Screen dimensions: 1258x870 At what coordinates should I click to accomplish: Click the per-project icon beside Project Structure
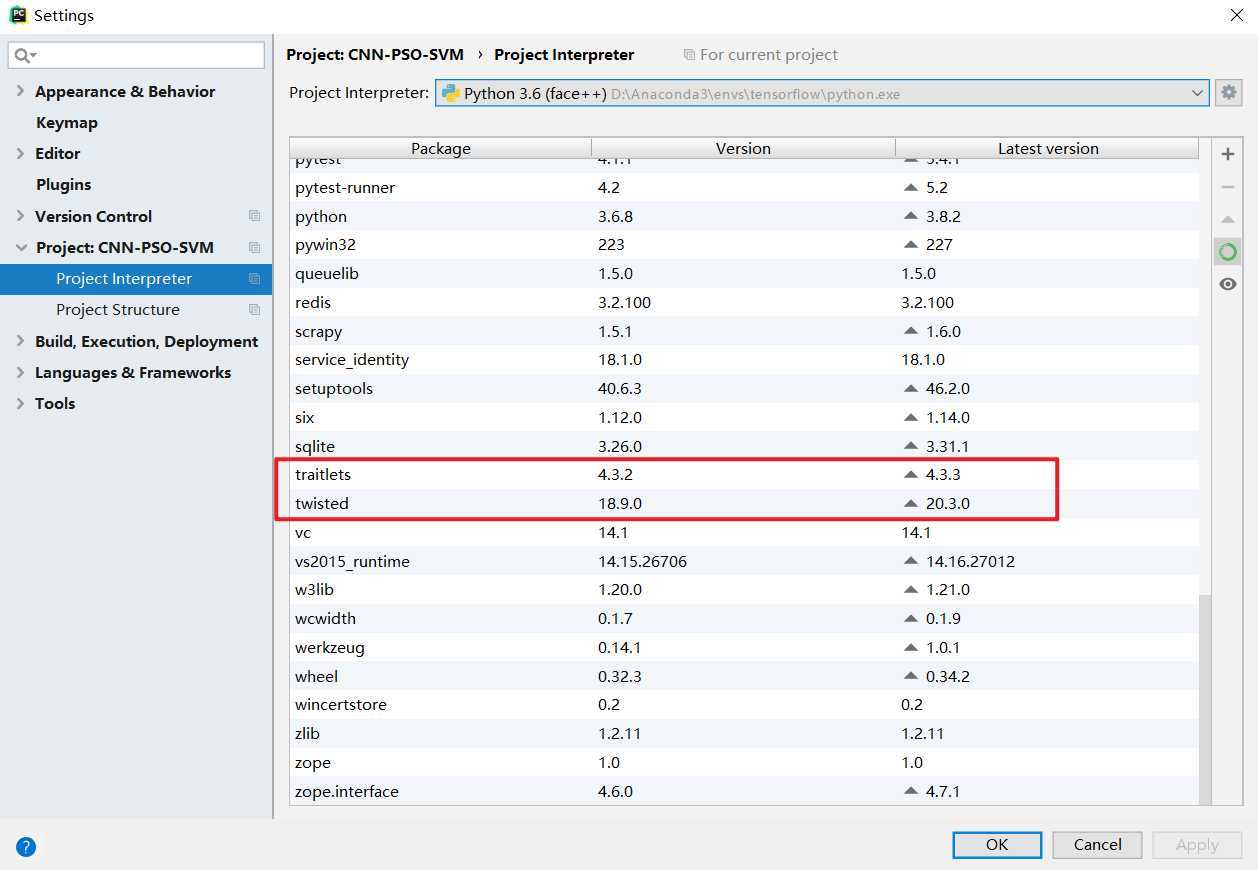pos(254,310)
